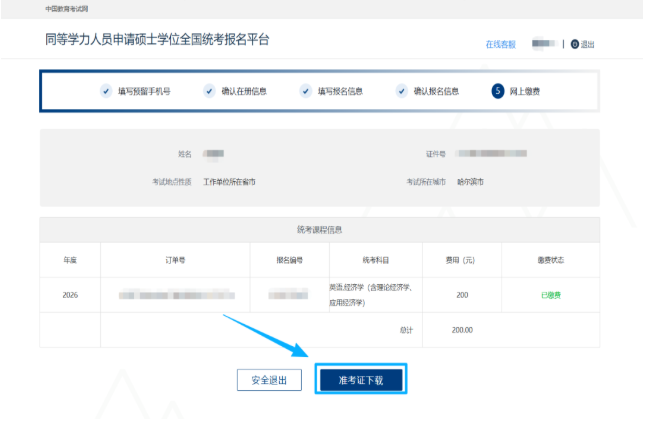The image size is (645, 429).
Task: Click the 考试地点性质 label
Action: point(172,182)
